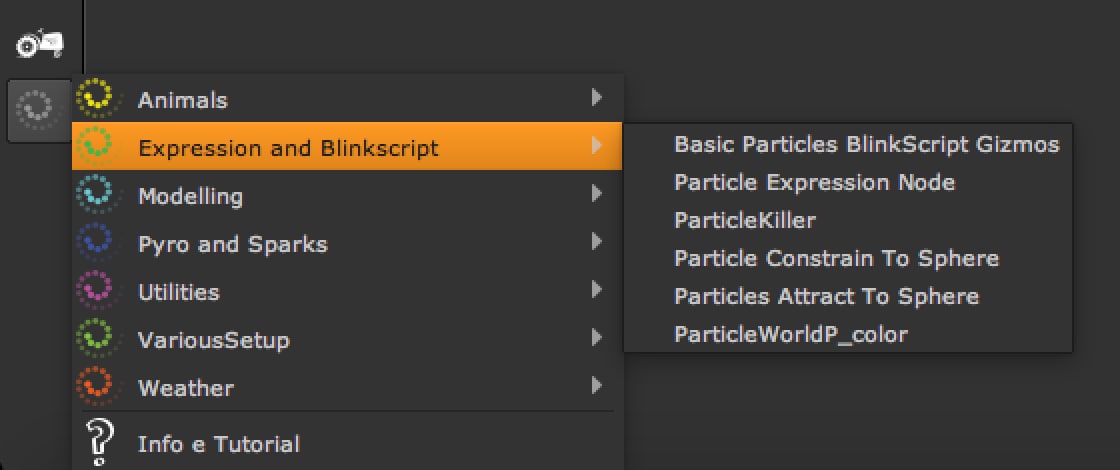Click the gray particle ring toolbar button
The height and width of the screenshot is (470, 1120).
(x=38, y=107)
